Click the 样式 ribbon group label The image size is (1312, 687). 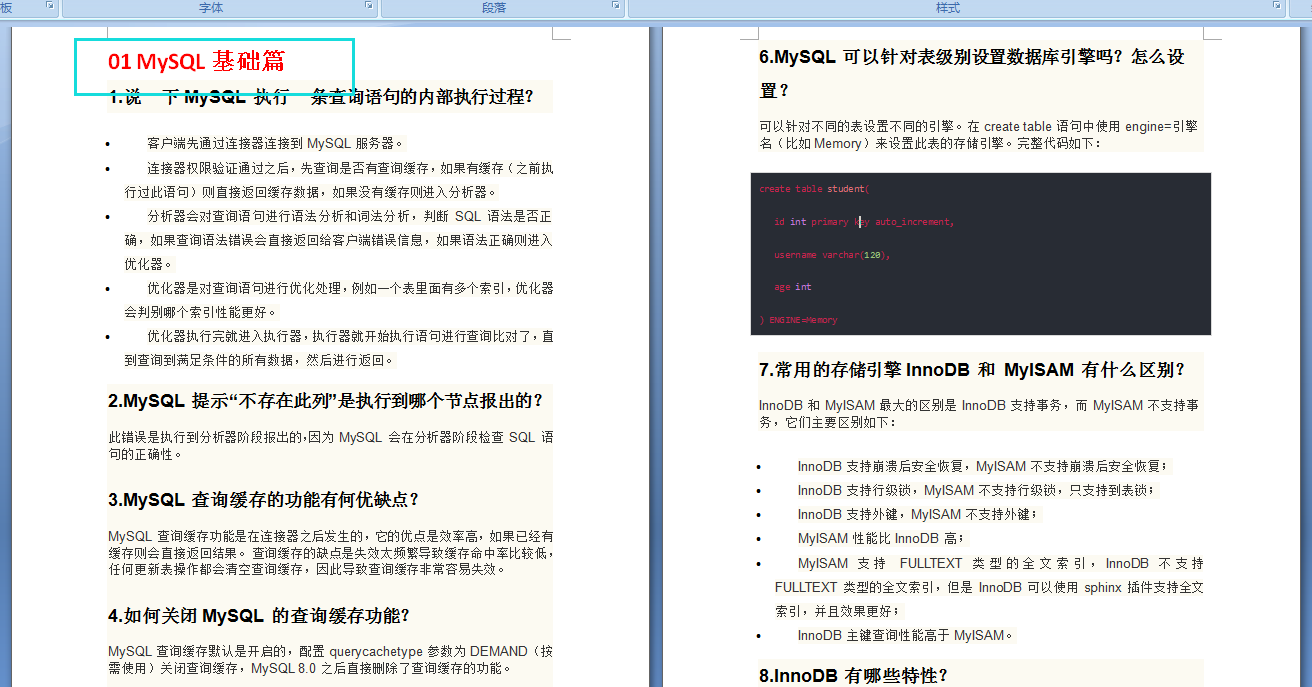948,7
